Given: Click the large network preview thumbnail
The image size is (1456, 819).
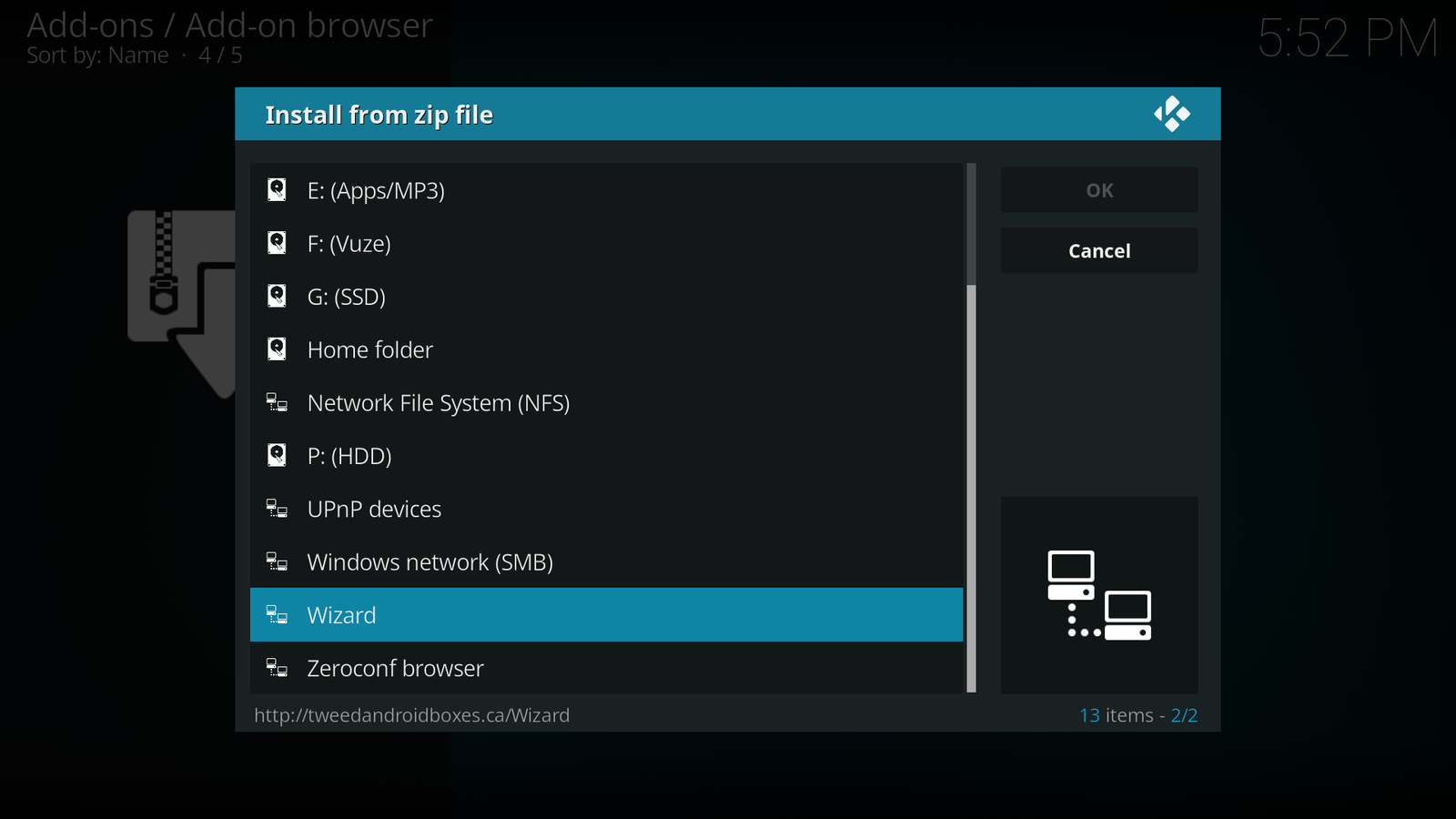Looking at the screenshot, I should tap(1099, 595).
